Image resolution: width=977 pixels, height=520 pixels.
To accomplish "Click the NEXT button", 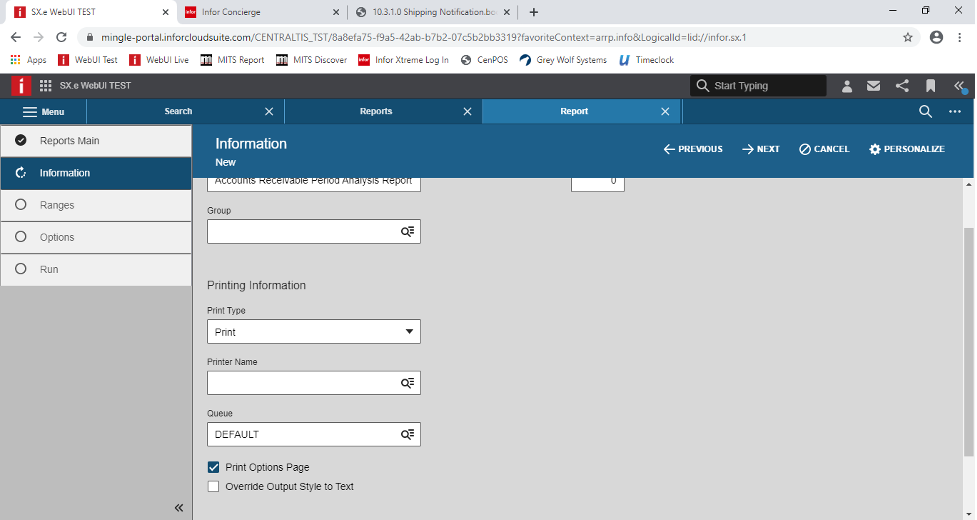I will pyautogui.click(x=761, y=149).
